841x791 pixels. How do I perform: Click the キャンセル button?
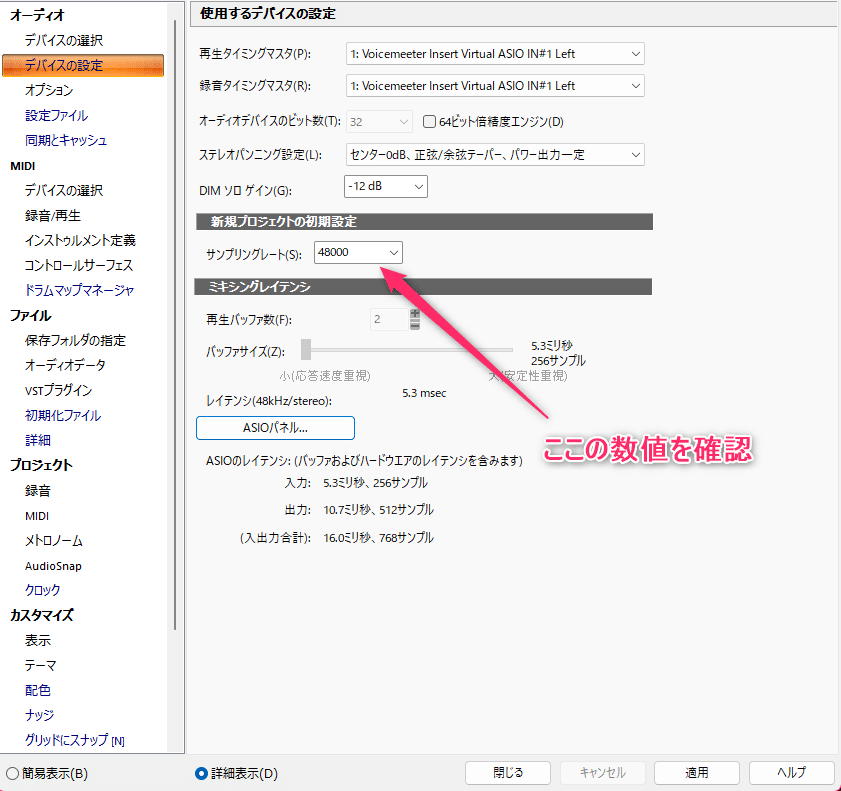[602, 773]
